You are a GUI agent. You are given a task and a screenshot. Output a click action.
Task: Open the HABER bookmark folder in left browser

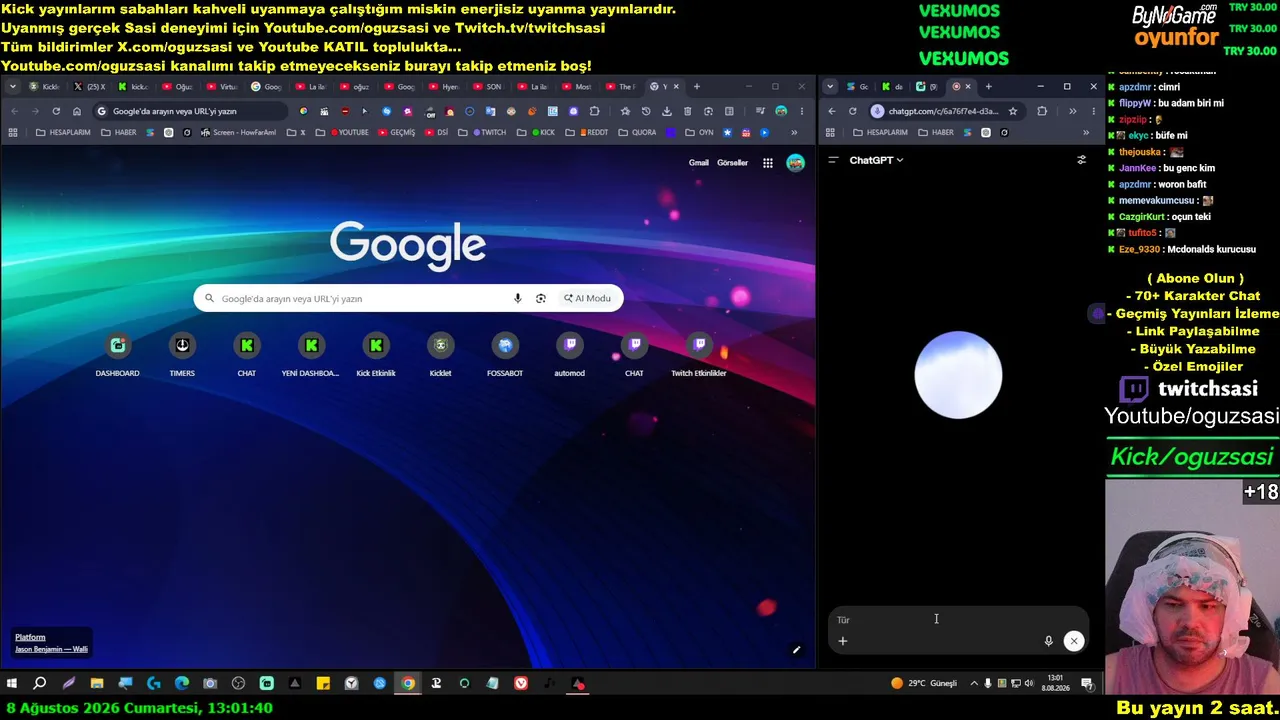point(119,133)
